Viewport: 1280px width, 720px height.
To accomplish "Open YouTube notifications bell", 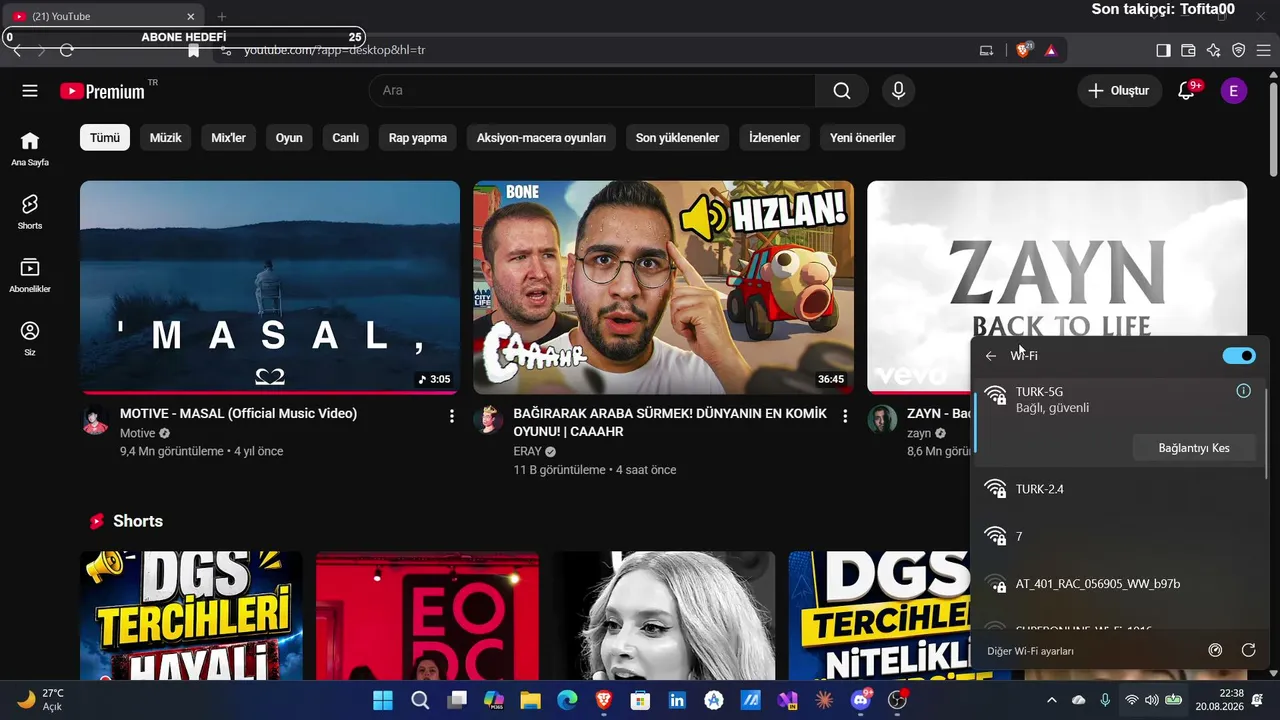I will point(1187,91).
